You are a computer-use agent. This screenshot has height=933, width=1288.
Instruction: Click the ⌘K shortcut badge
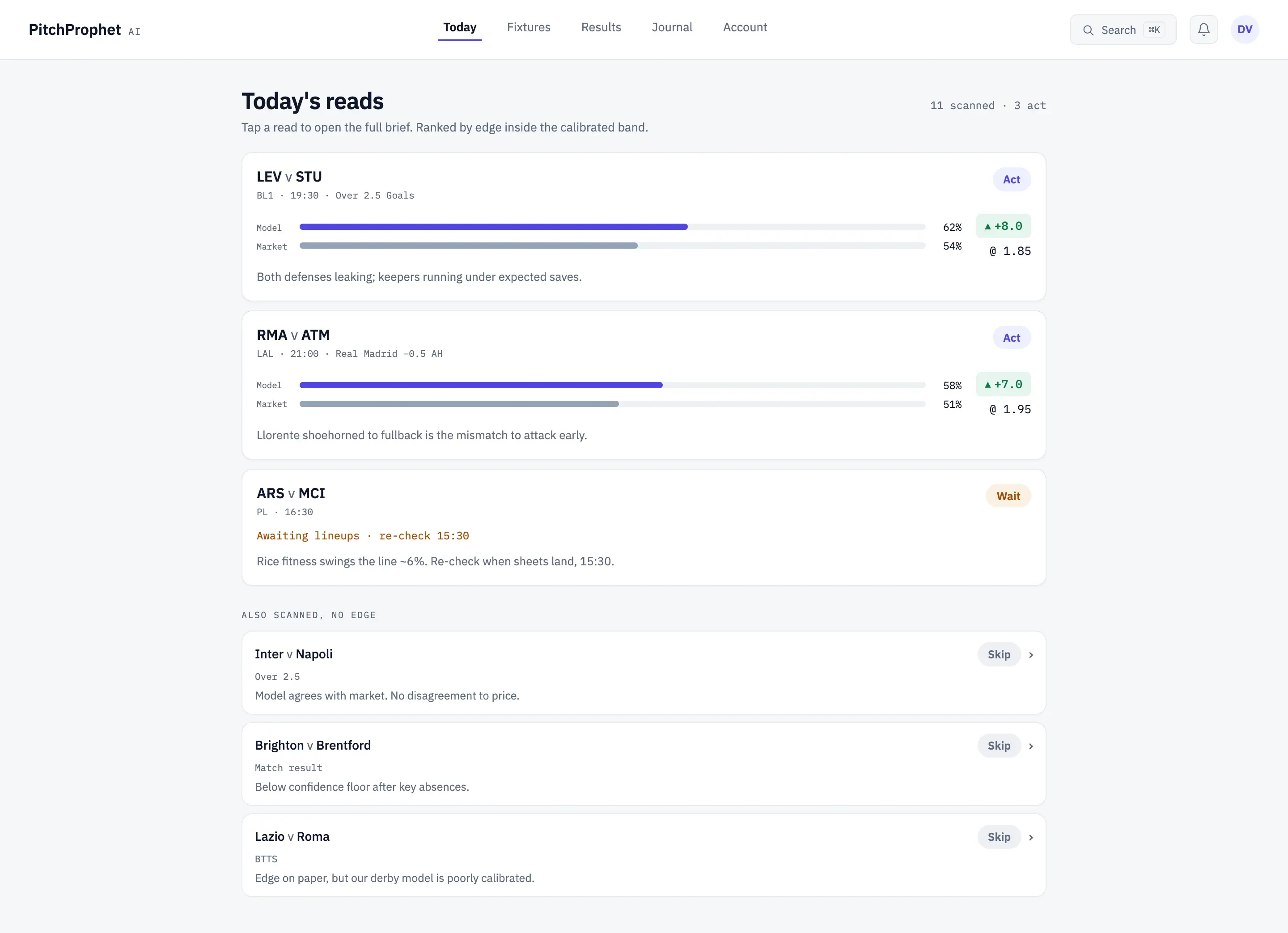1154,30
